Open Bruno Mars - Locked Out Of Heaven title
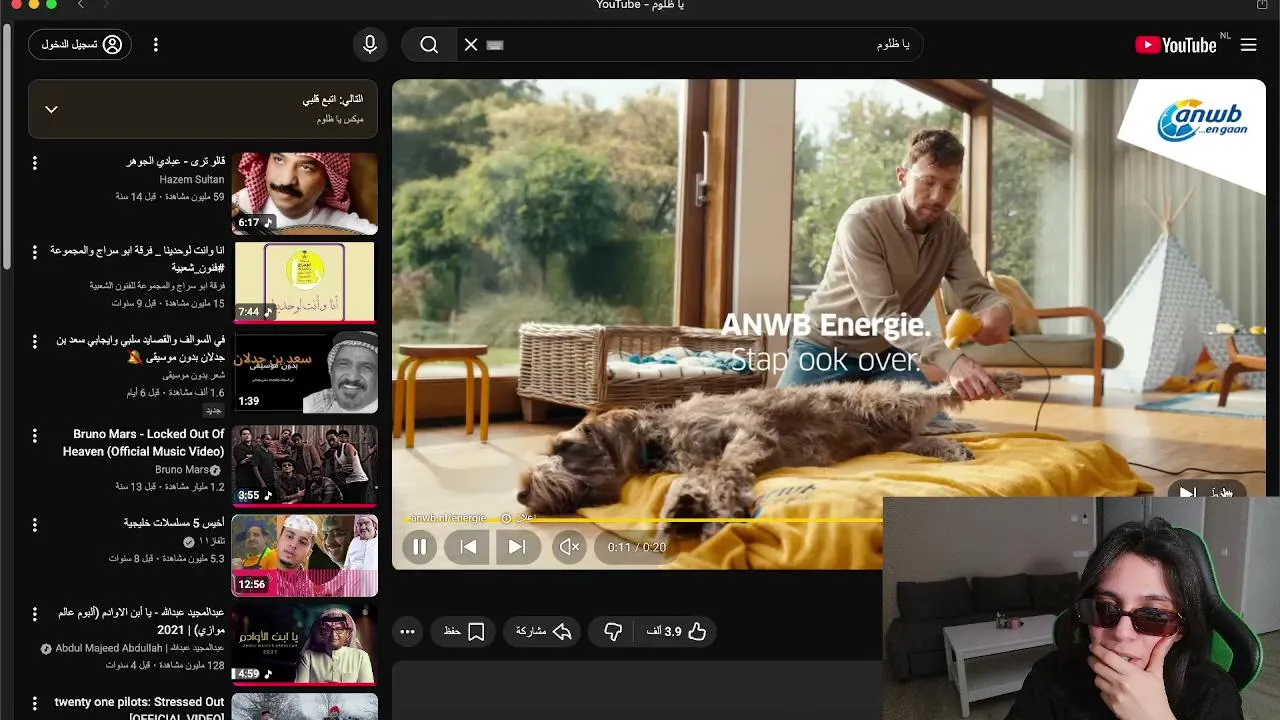Image resolution: width=1280 pixels, height=720 pixels. tap(143, 443)
